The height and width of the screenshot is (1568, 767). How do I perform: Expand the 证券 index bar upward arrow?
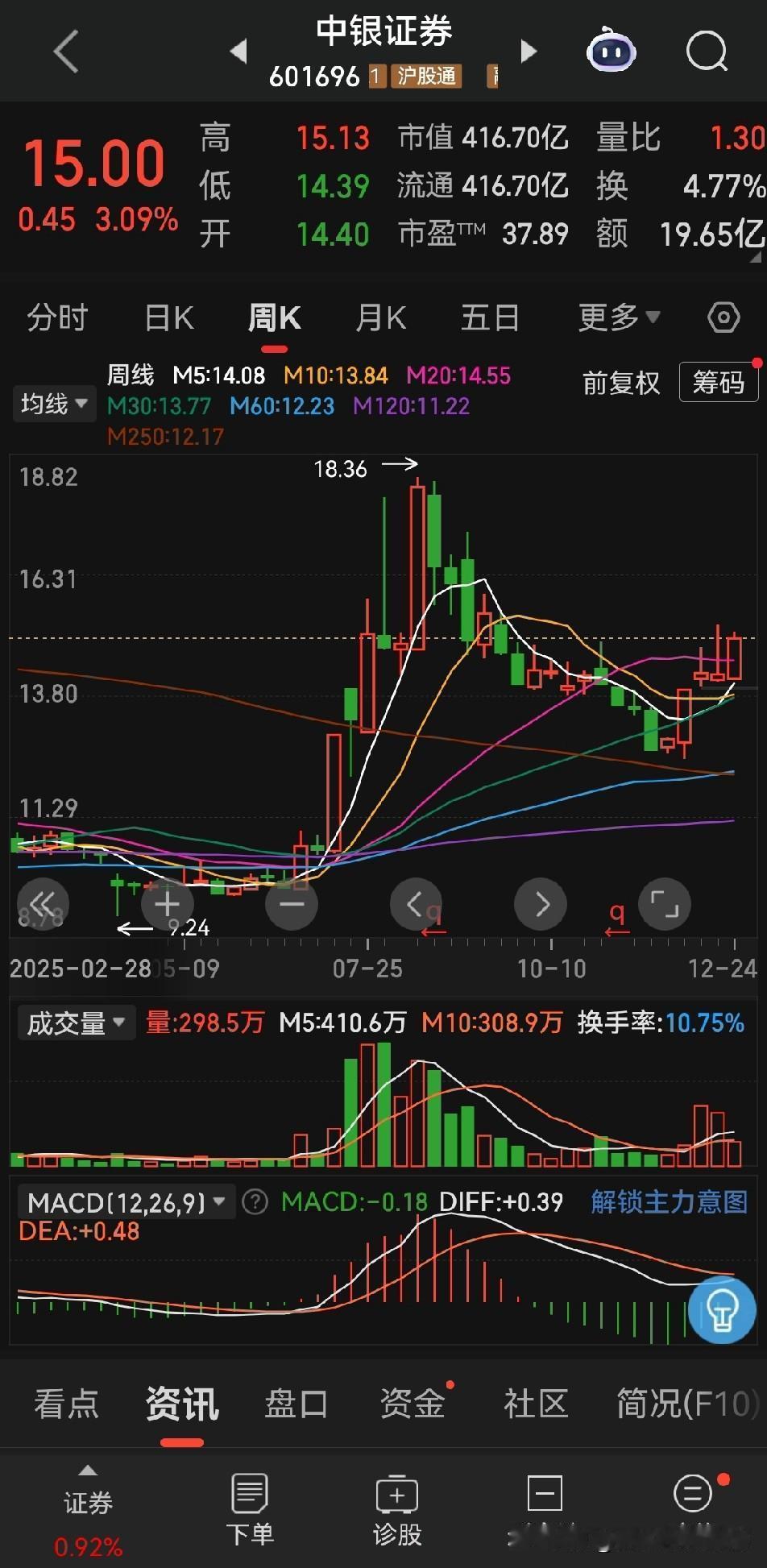(88, 1471)
